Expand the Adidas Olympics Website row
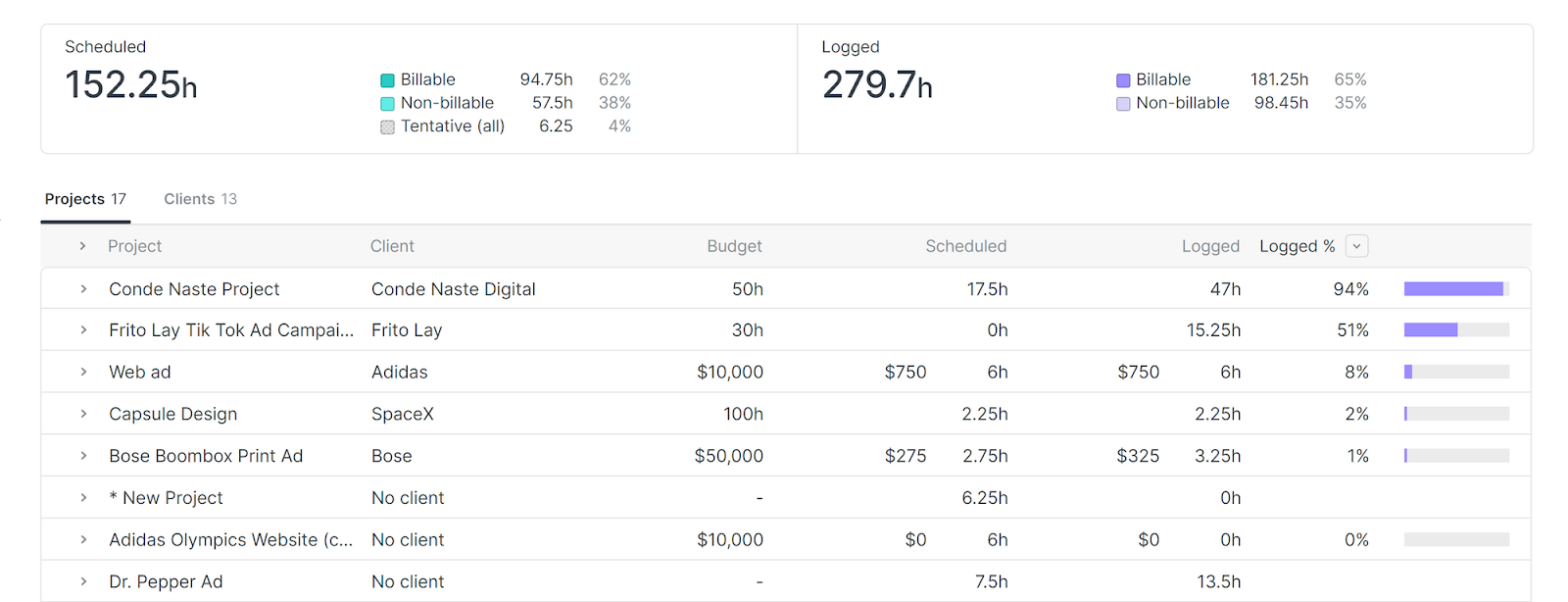The height and width of the screenshot is (602, 1568). [82, 539]
